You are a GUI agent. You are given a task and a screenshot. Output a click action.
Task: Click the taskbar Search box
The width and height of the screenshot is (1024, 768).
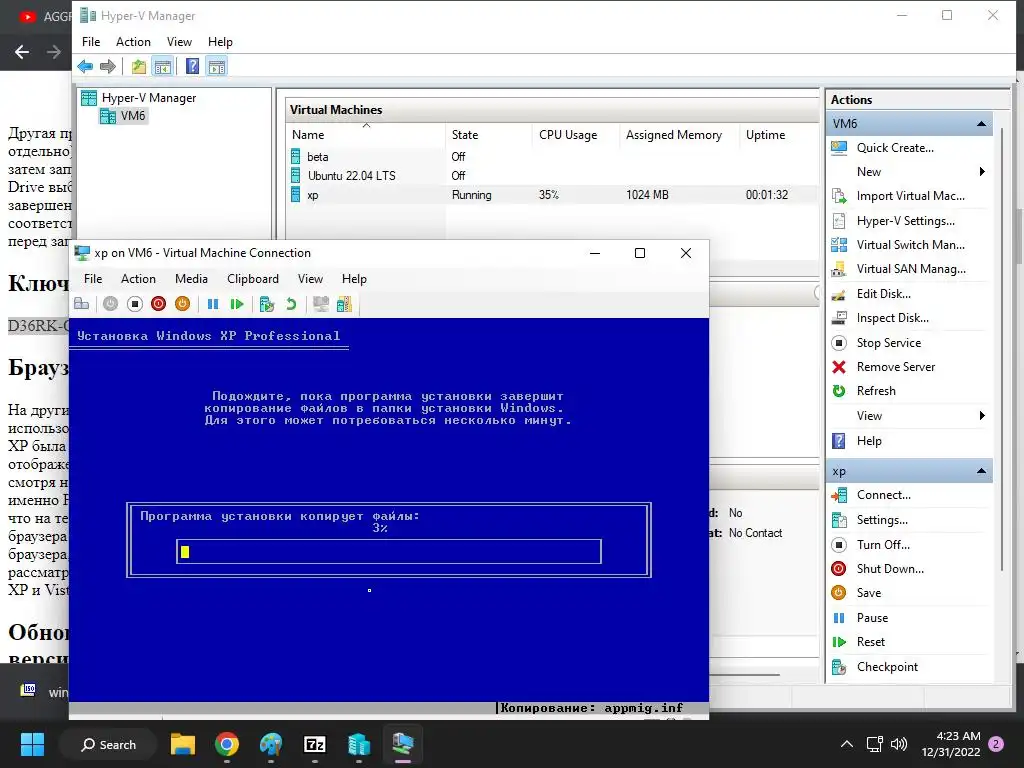[108, 744]
